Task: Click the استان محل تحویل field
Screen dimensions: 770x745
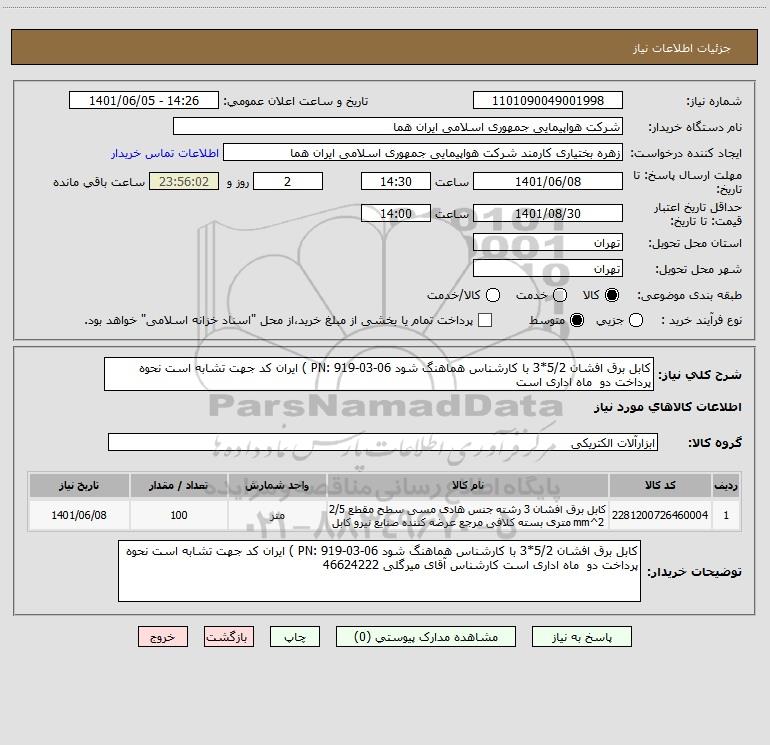Action: coord(547,243)
